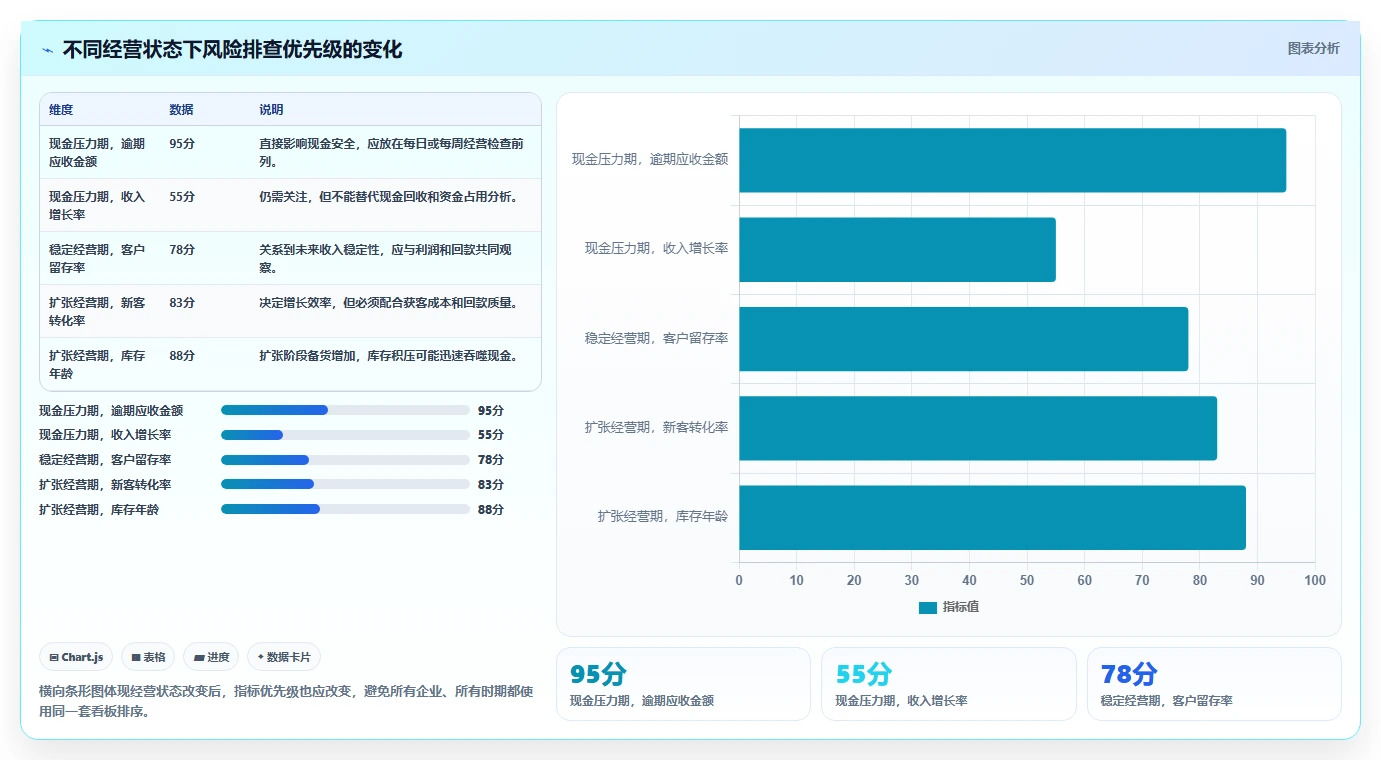The image size is (1381, 760).
Task: Click the 55分 progress row value
Action: tap(491, 435)
